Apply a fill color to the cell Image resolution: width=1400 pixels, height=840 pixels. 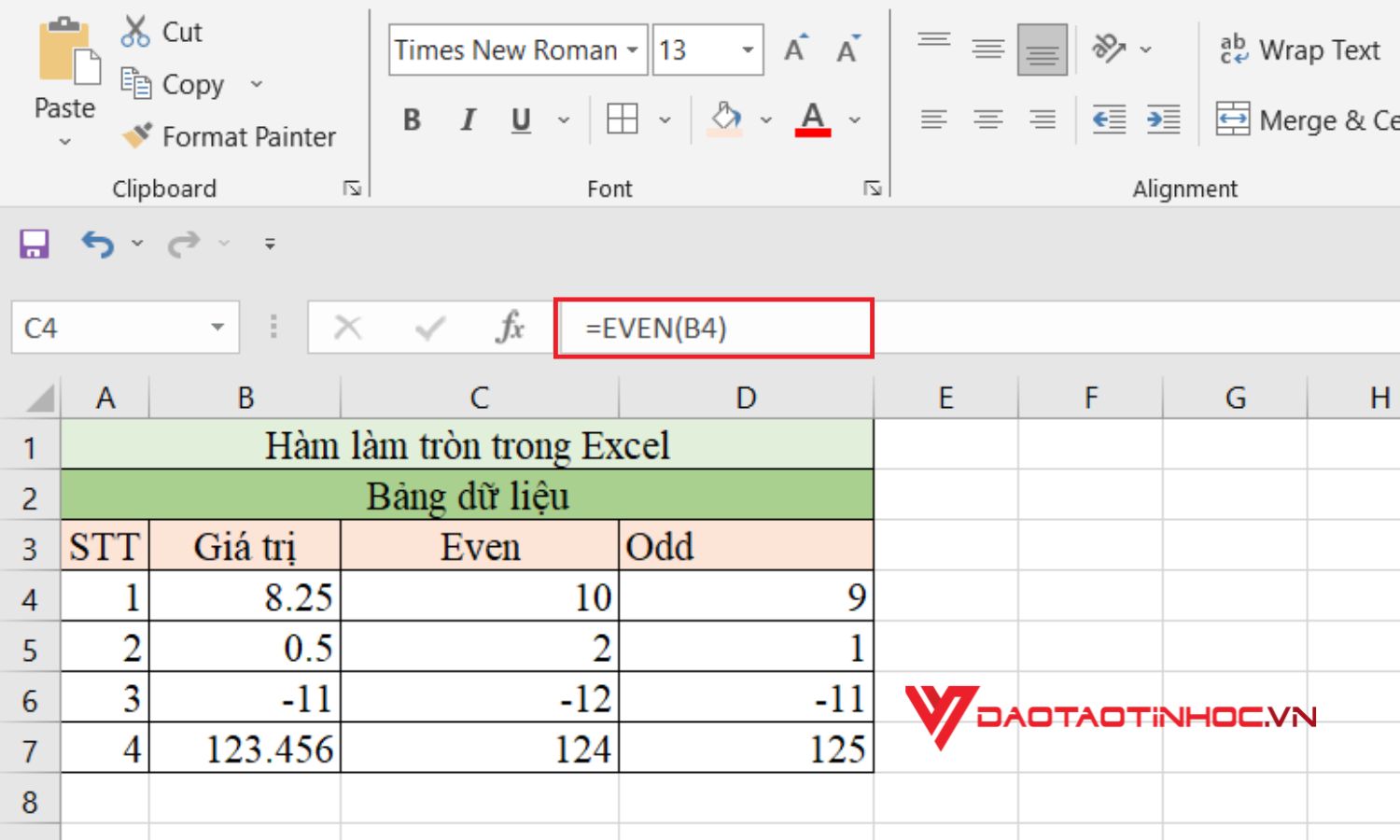[727, 119]
